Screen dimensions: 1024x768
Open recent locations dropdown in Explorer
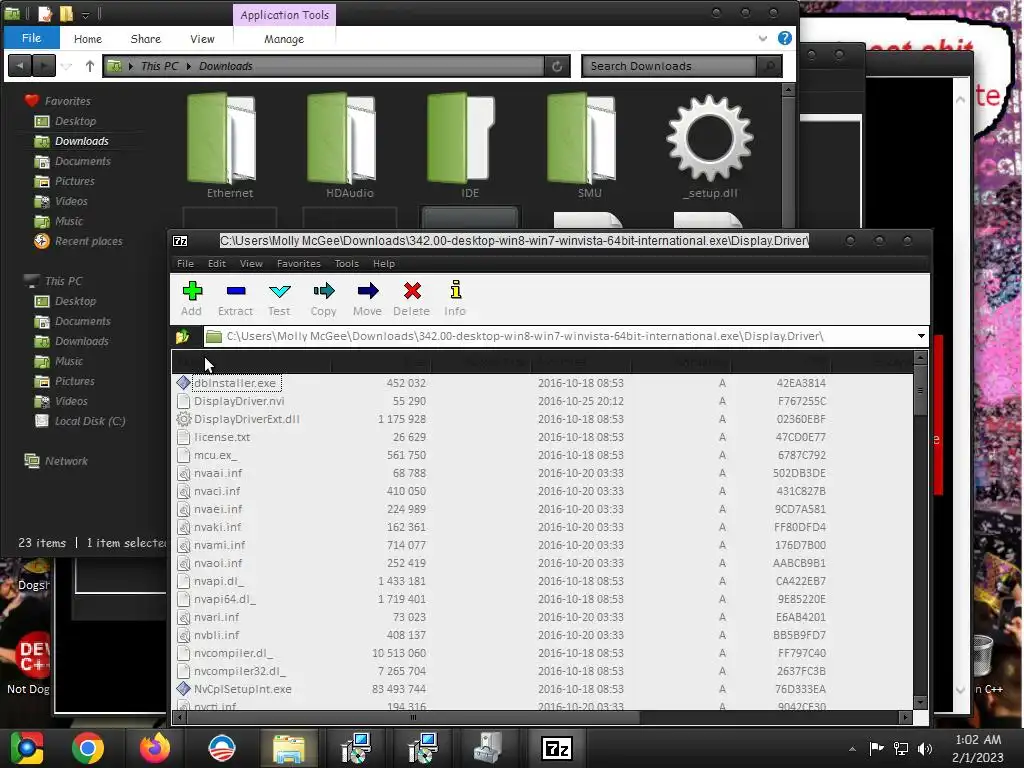pos(67,66)
